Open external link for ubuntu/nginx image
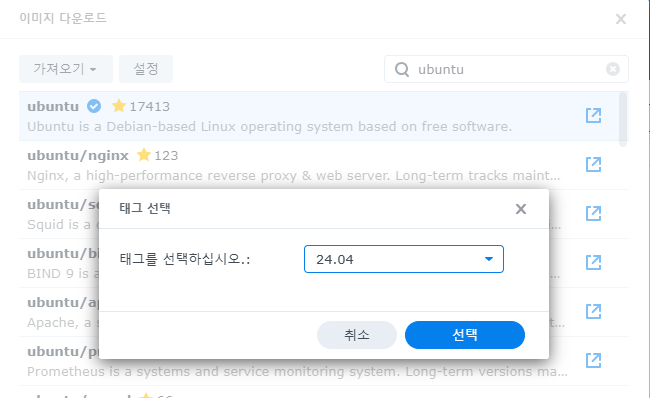Screen dimensions: 650x398 [593, 164]
